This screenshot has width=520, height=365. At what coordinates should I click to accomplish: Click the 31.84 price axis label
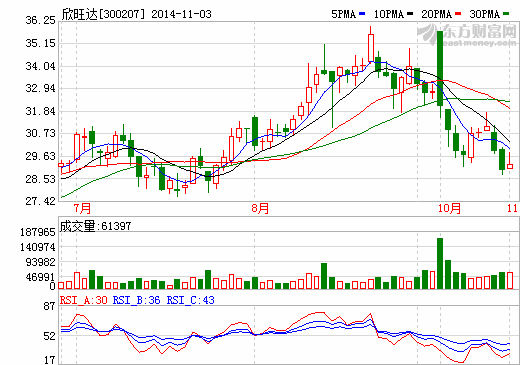40,111
